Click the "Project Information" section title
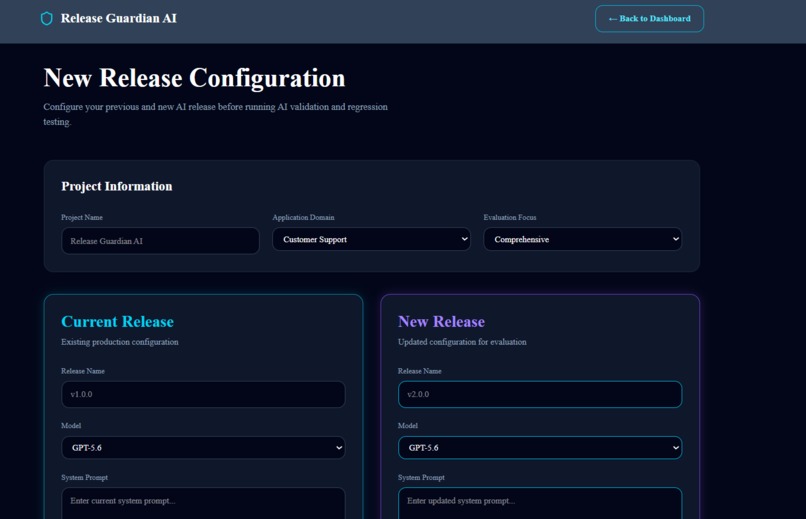 click(x=117, y=186)
